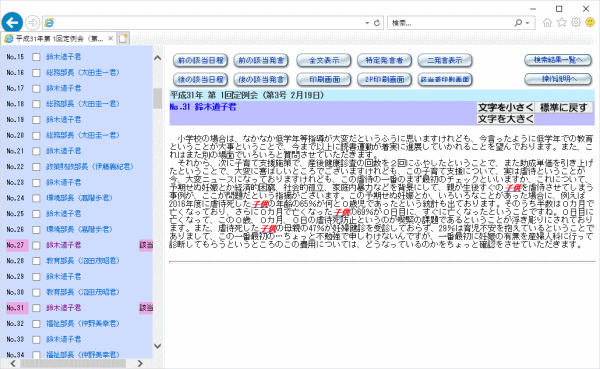Click the speaker list scroll-up arrow
Image resolution: width=600 pixels, height=369 pixels.
point(157,58)
